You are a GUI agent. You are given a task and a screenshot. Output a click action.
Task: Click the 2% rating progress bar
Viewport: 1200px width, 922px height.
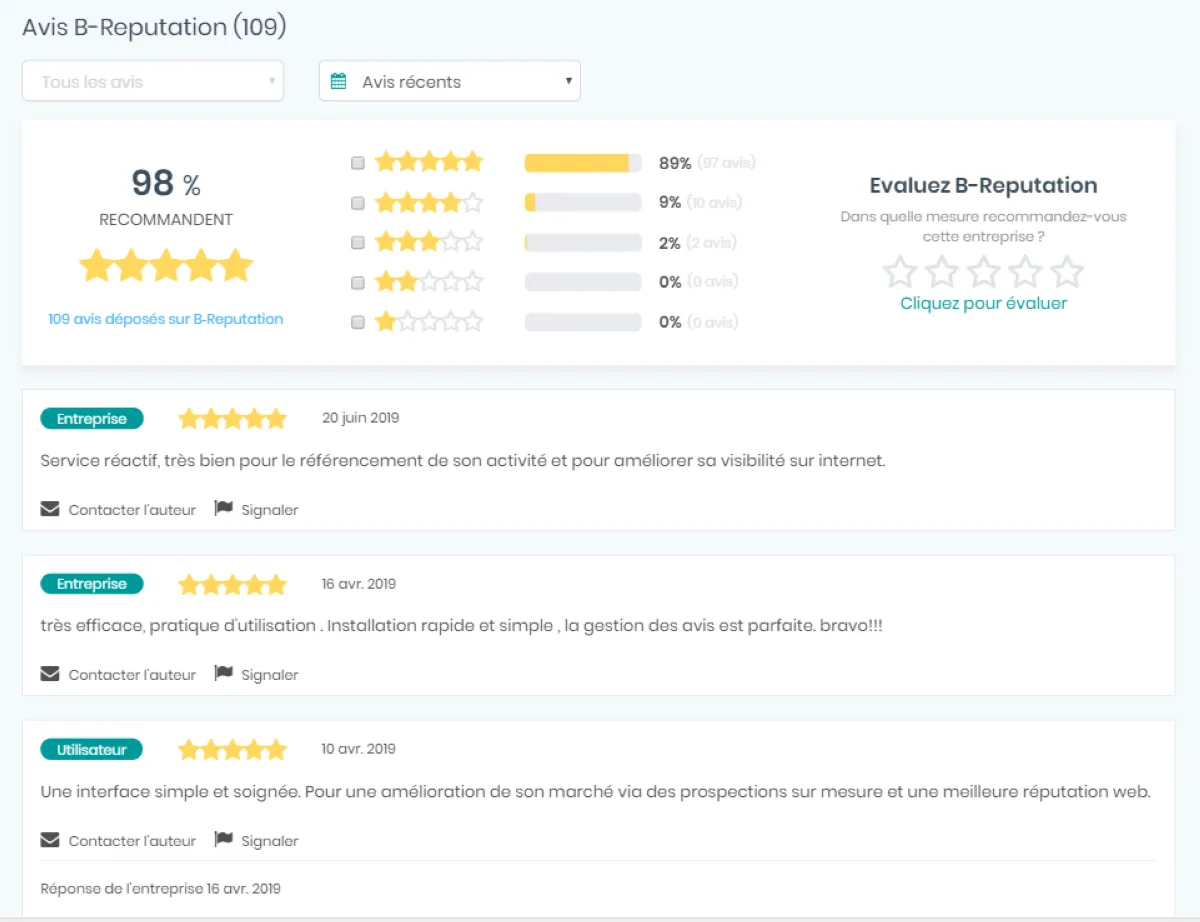[583, 243]
